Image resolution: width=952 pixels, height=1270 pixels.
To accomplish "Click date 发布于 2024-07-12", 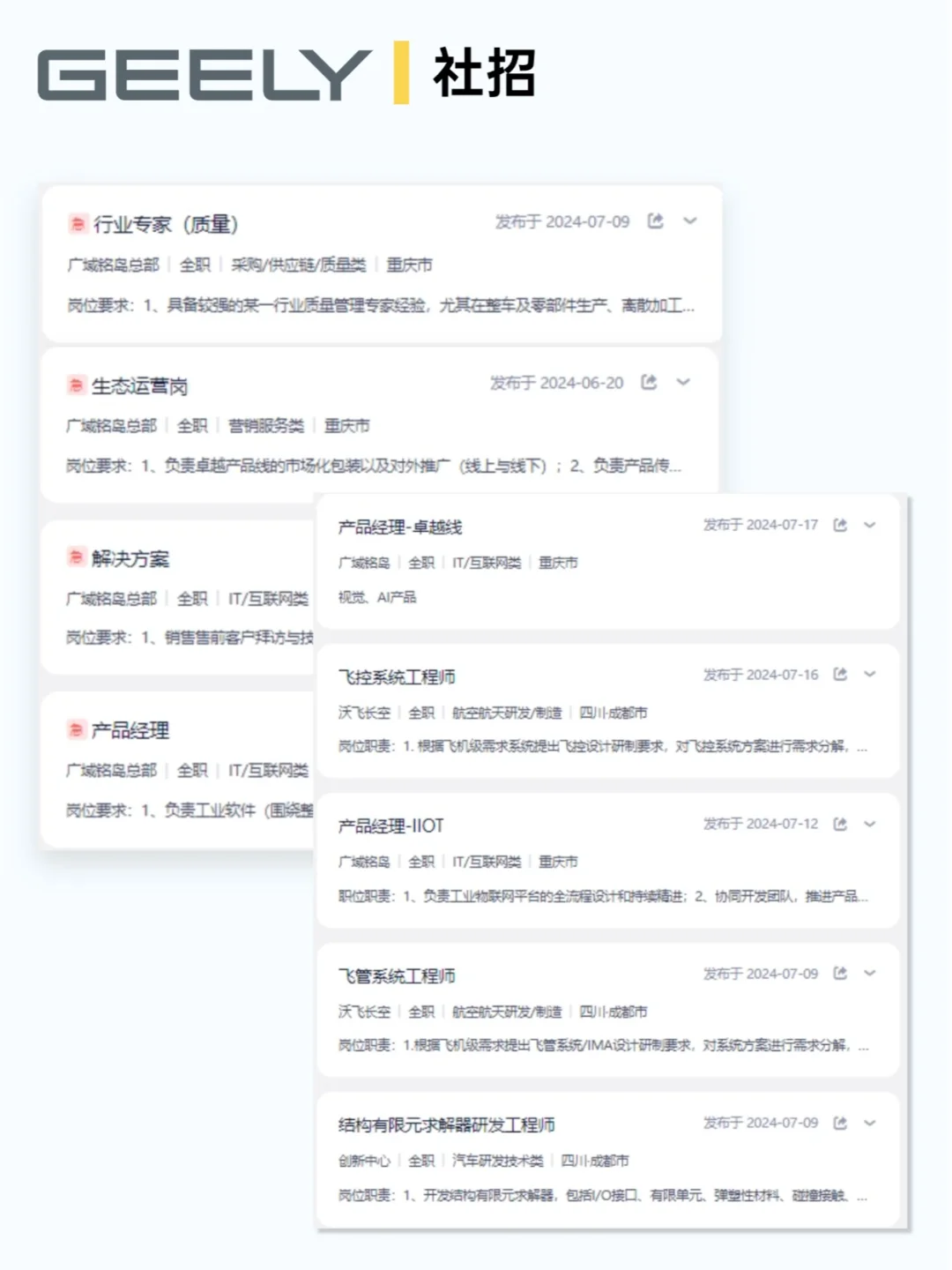I will [761, 824].
